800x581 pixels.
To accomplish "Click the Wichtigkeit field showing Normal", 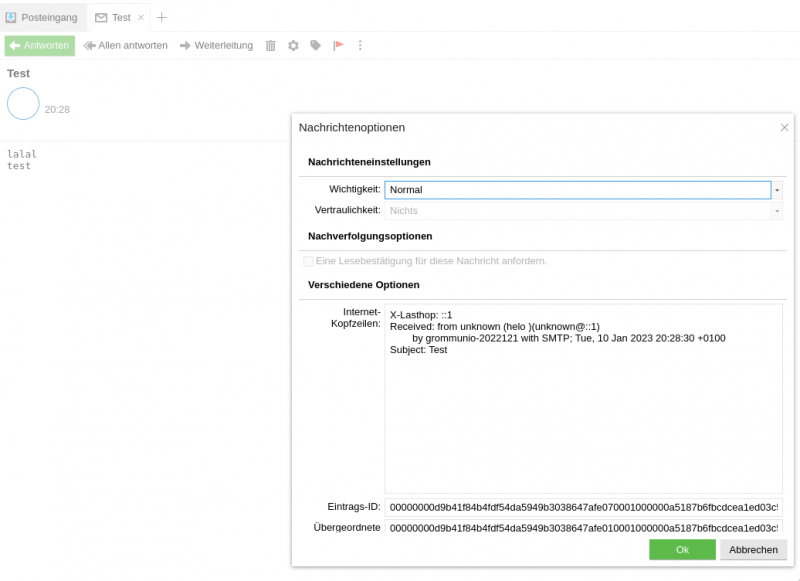I will tap(577, 190).
